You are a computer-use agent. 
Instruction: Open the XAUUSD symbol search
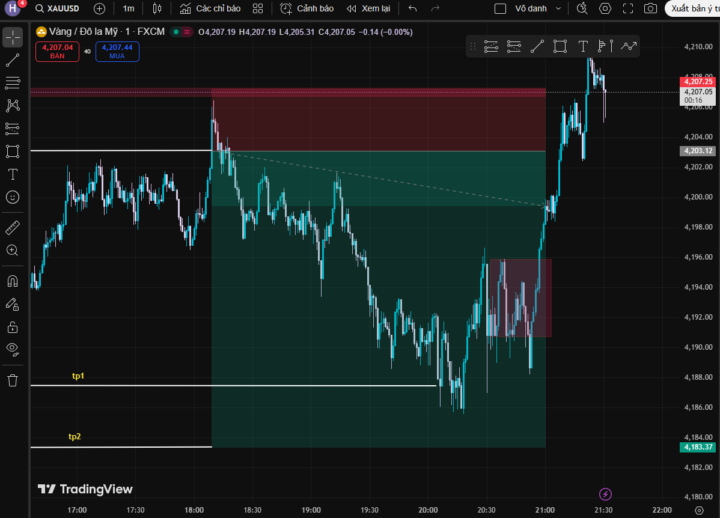click(58, 9)
